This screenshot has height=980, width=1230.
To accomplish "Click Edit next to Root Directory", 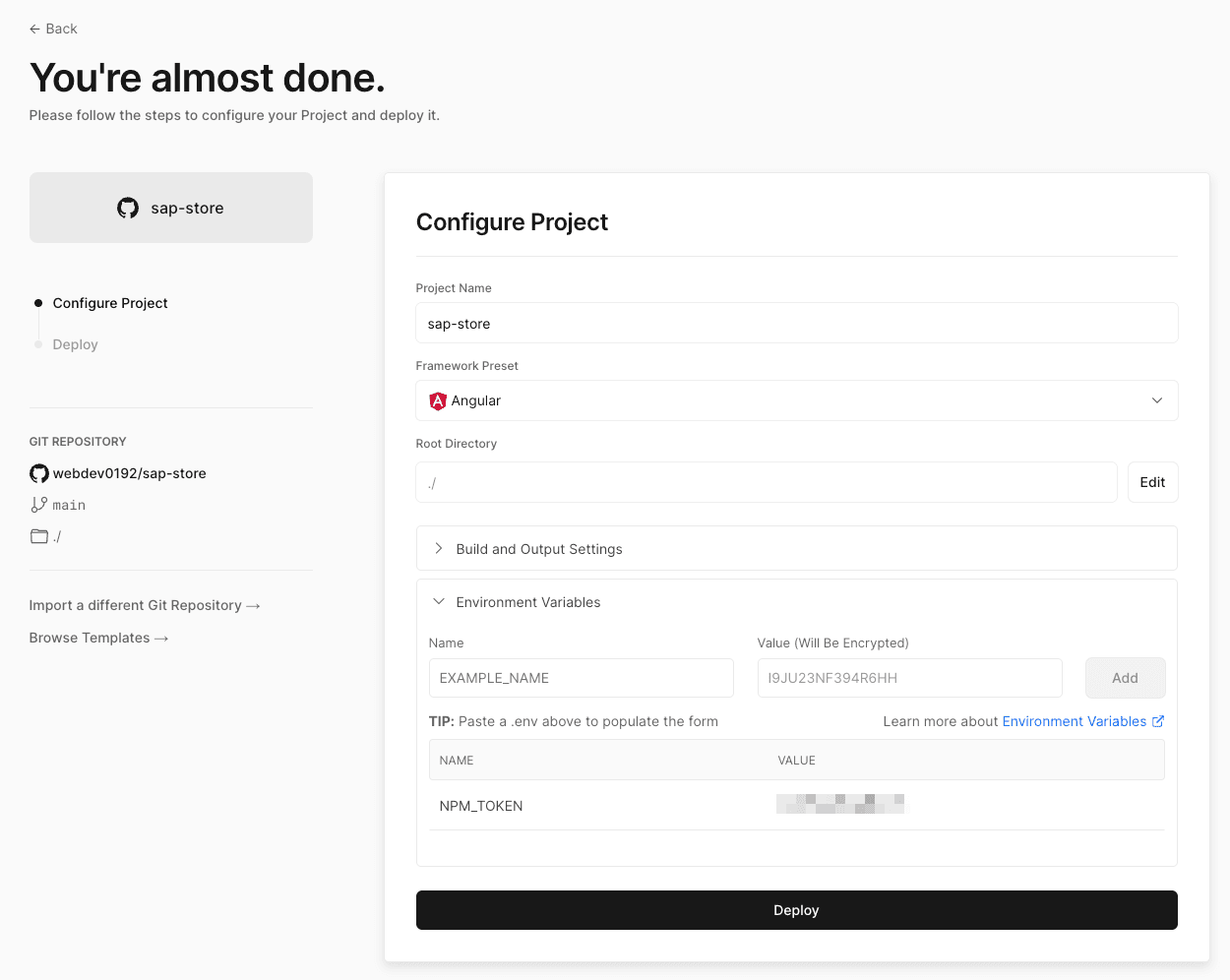I will pyautogui.click(x=1152, y=481).
